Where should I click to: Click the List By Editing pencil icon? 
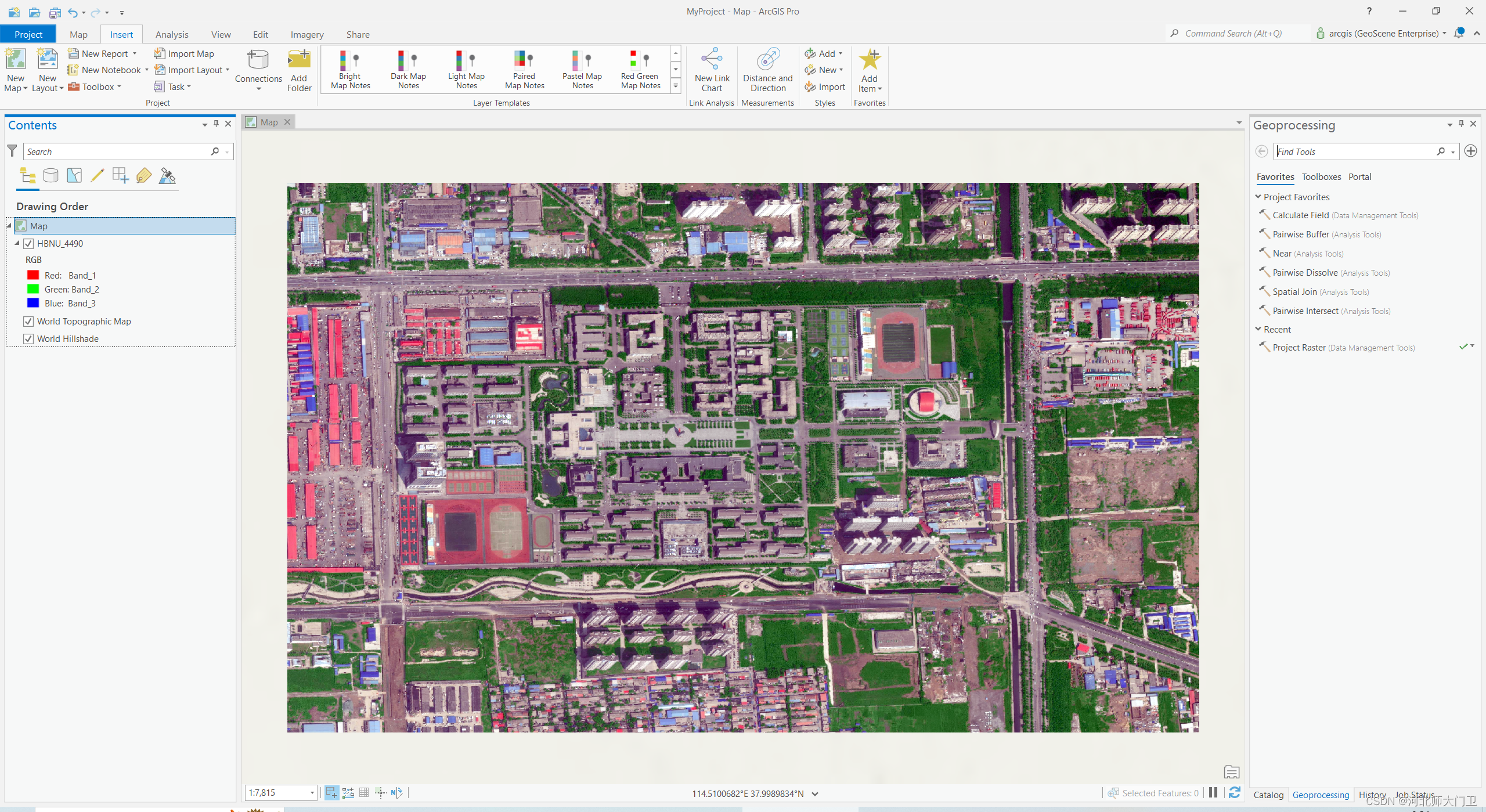tap(98, 175)
